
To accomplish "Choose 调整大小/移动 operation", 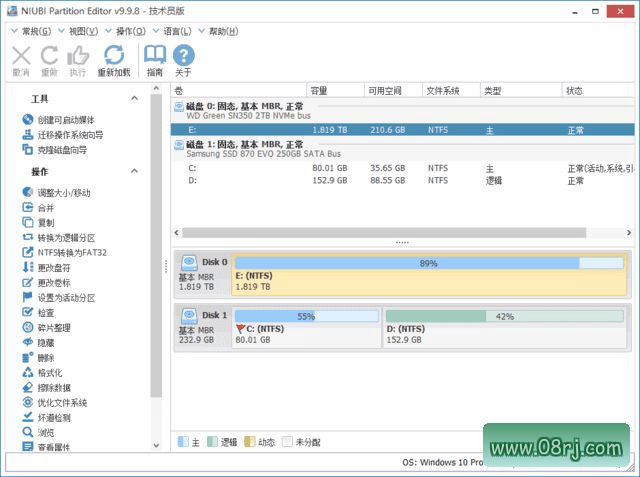I will (x=56, y=193).
